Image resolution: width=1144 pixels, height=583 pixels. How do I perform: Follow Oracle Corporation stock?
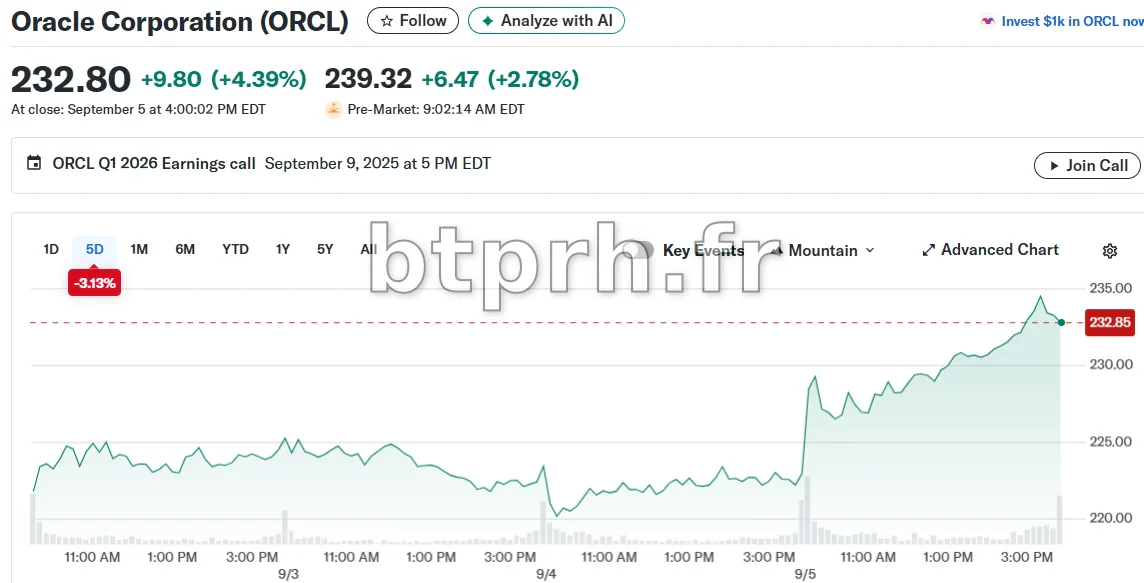(413, 21)
